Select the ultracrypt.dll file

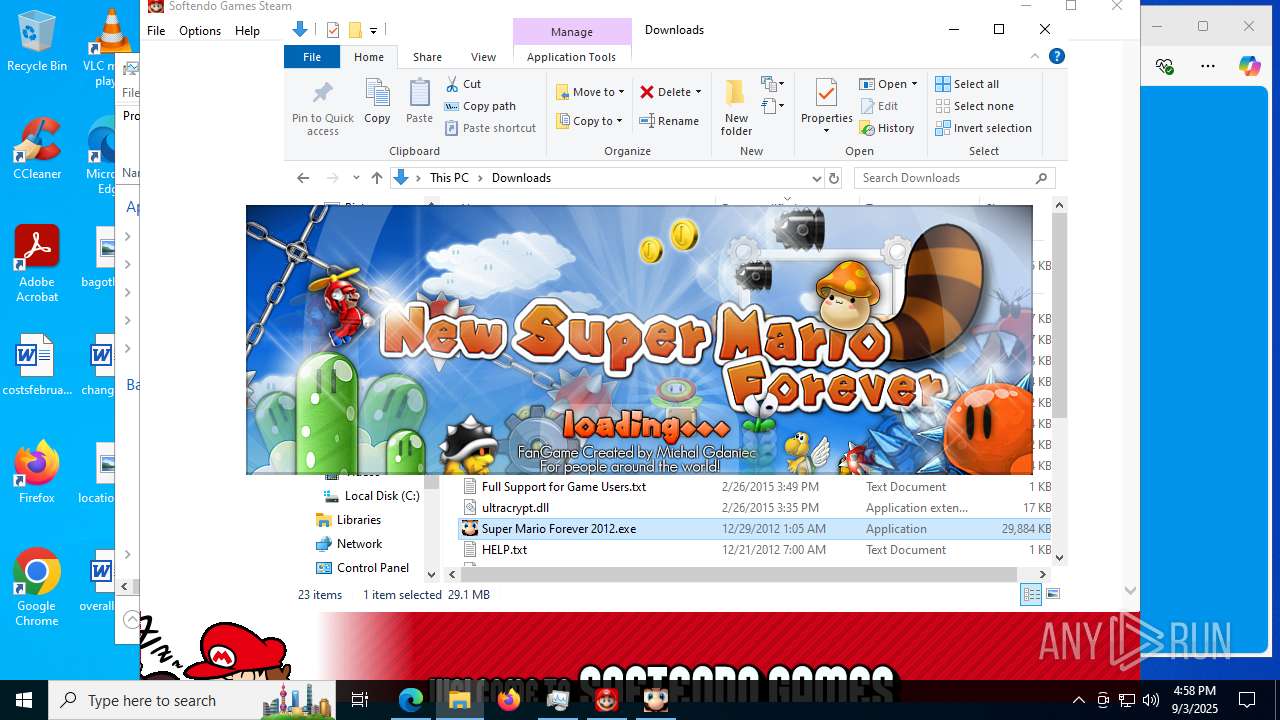[x=755, y=508]
